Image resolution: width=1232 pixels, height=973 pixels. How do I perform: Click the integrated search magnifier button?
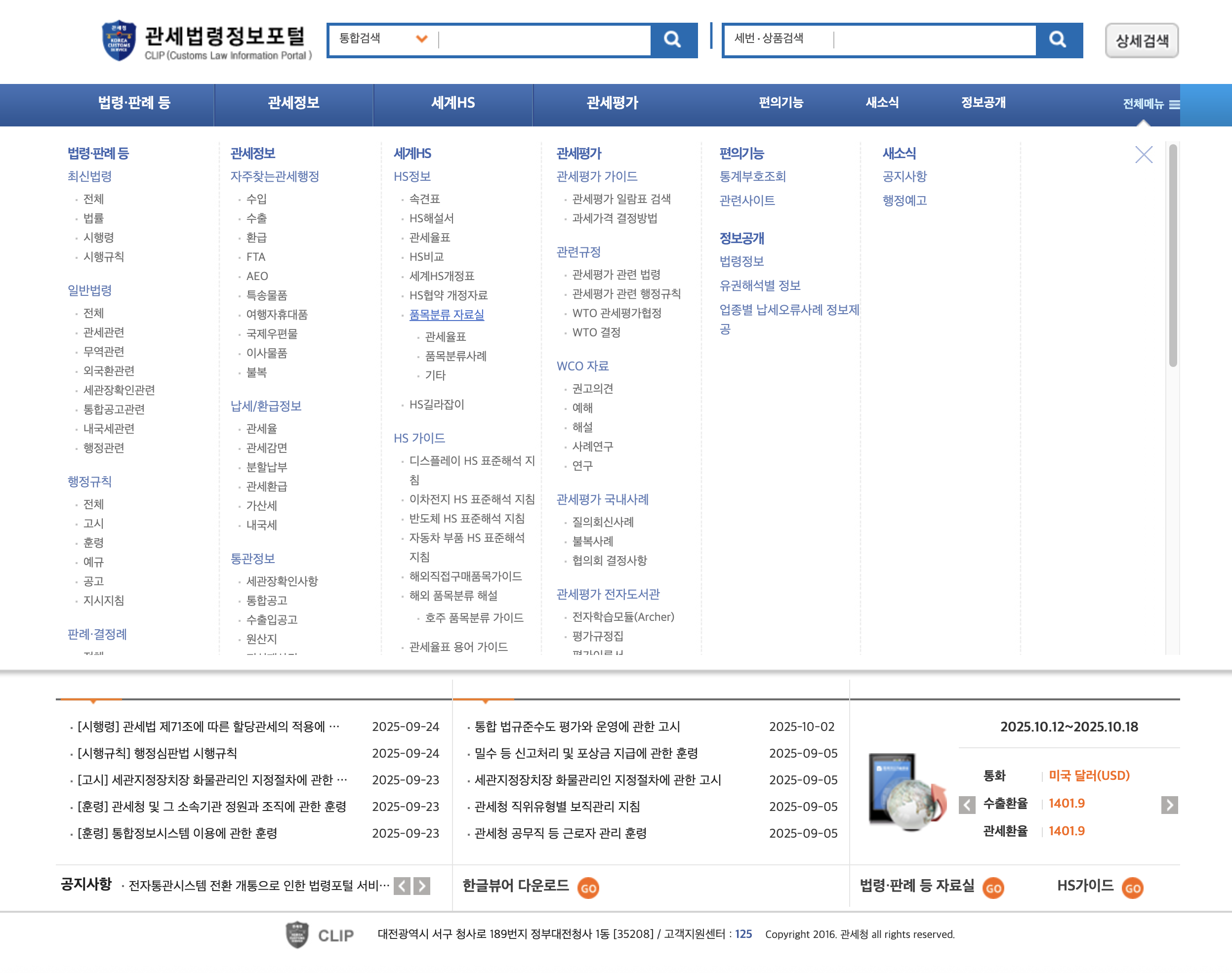tap(672, 40)
